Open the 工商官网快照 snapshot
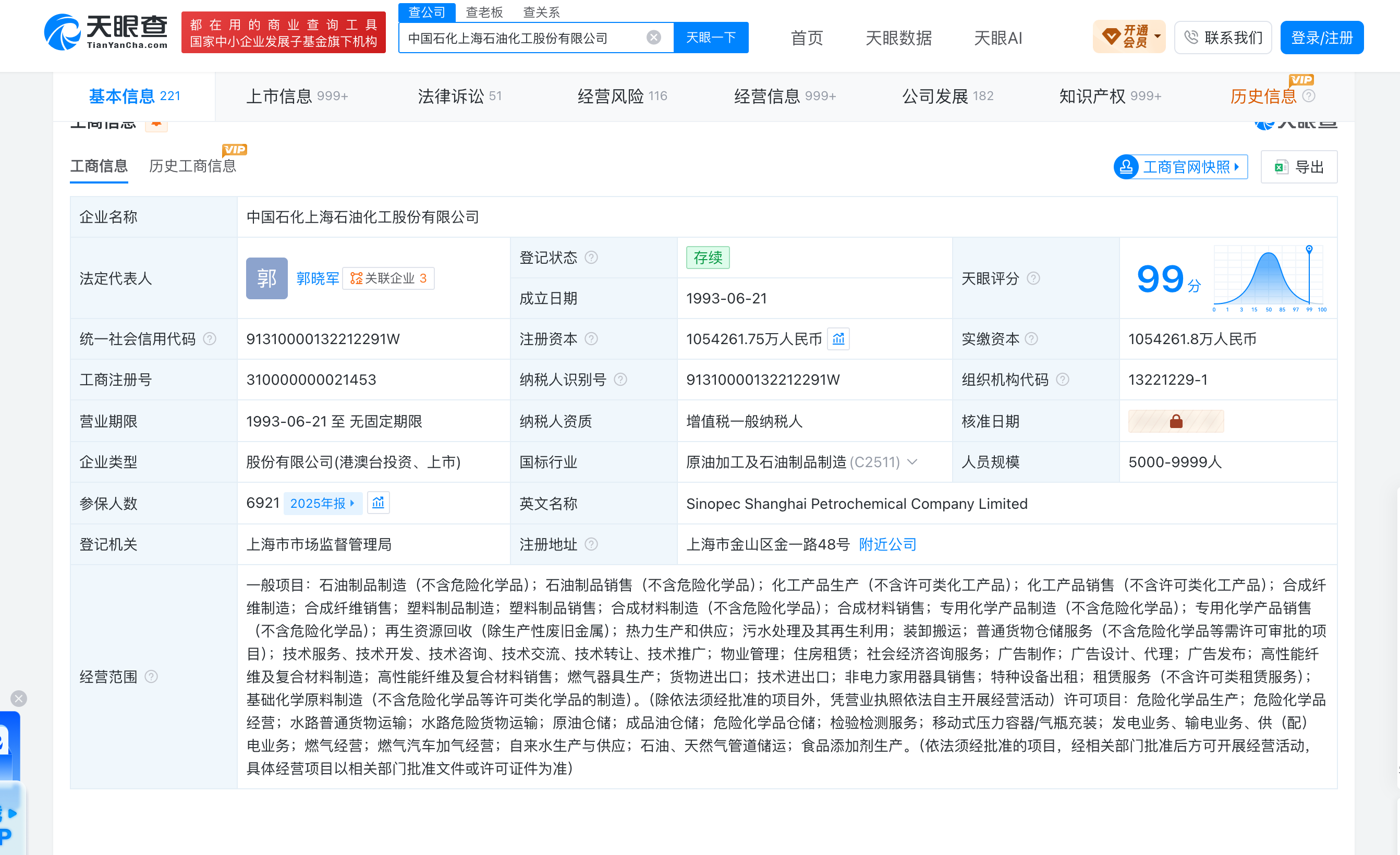1400x855 pixels. point(1180,166)
